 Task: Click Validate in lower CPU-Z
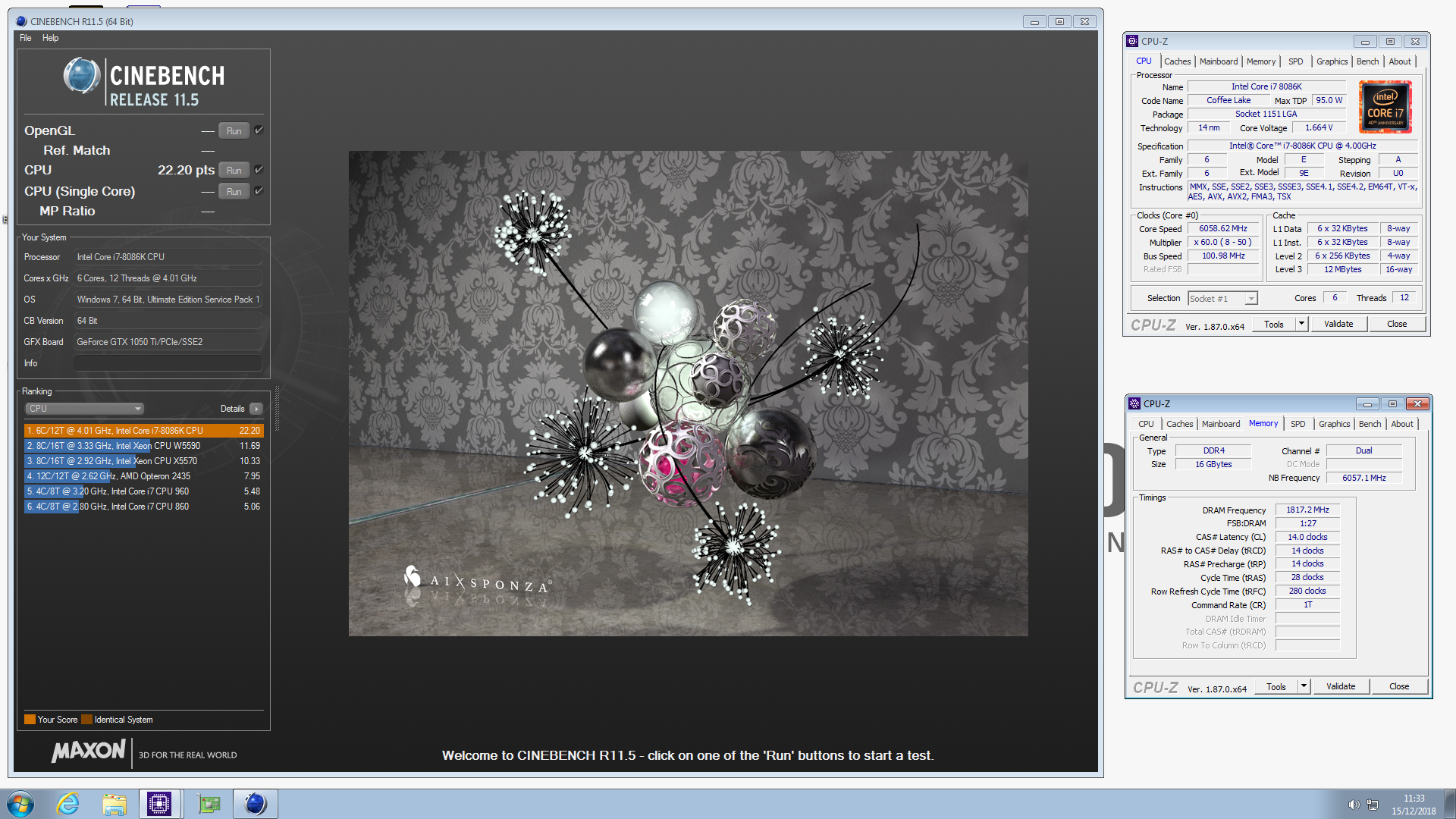[1341, 686]
